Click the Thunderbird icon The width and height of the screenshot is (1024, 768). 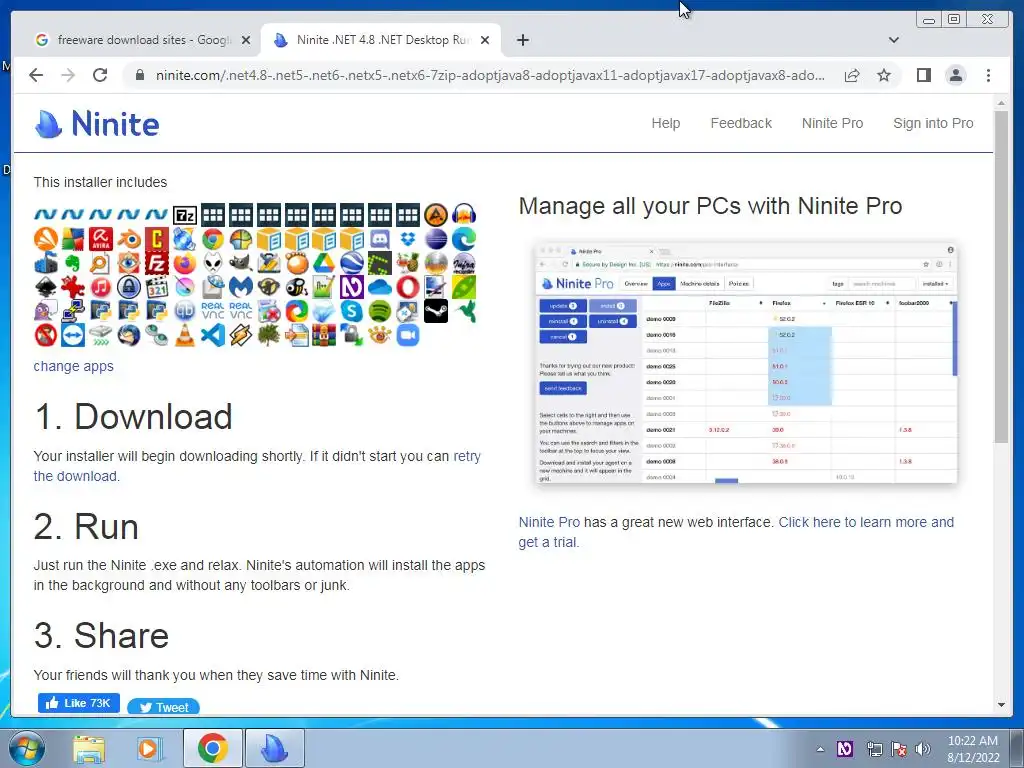129,335
